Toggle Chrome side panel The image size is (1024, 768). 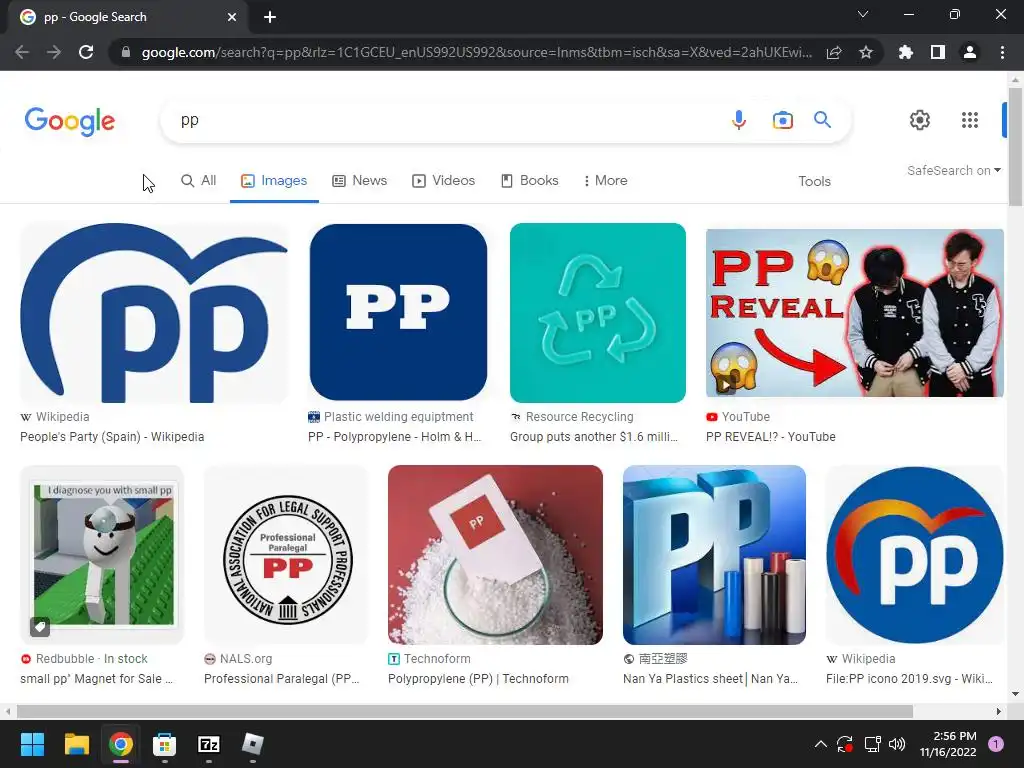[938, 52]
